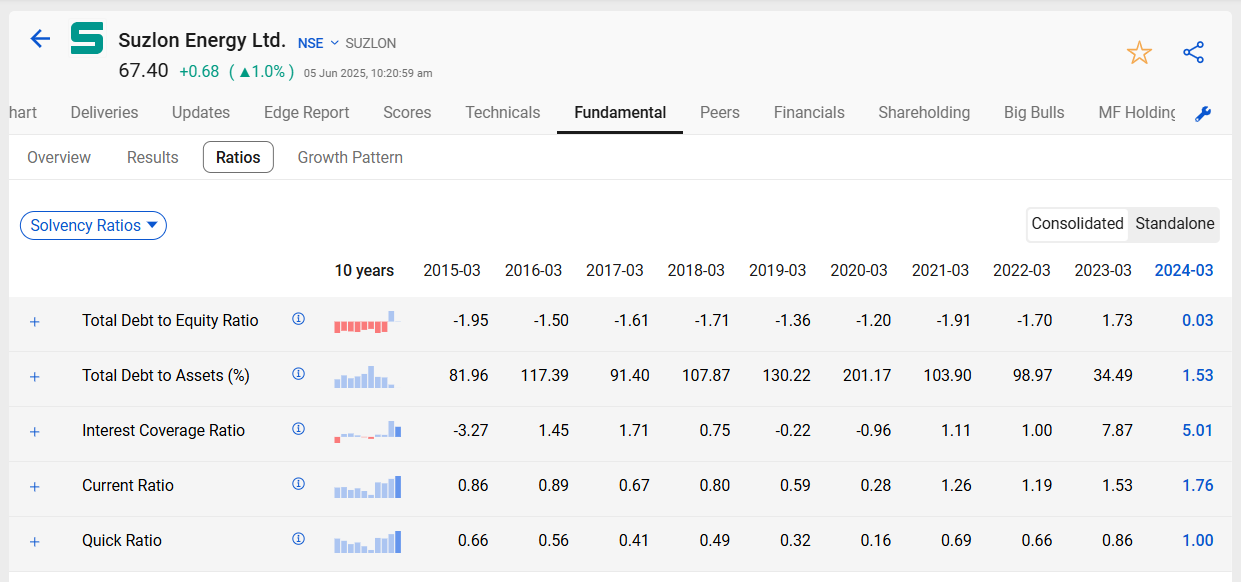Image resolution: width=1241 pixels, height=582 pixels.
Task: Open the NSE exchange dropdown
Action: [319, 43]
